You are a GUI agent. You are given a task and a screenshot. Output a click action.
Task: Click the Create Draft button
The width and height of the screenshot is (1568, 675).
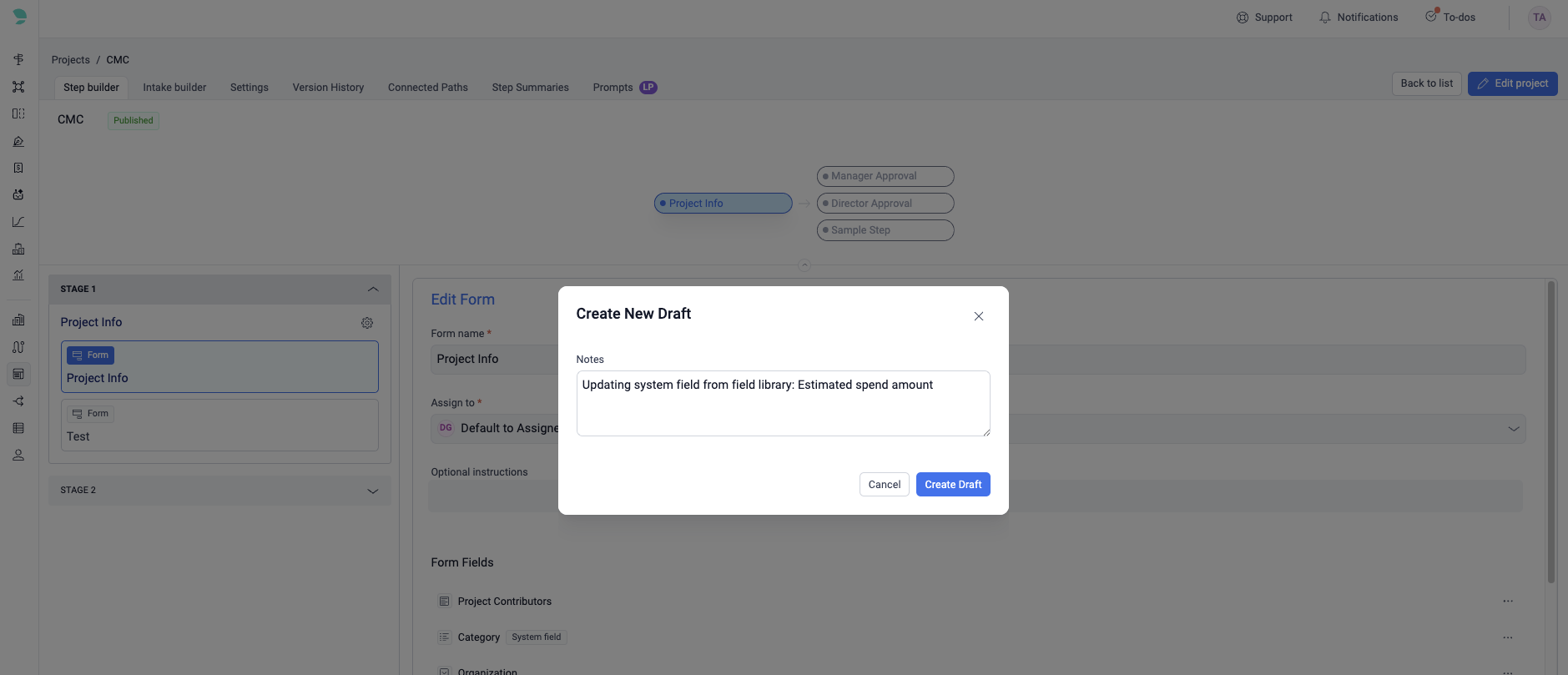[952, 485]
